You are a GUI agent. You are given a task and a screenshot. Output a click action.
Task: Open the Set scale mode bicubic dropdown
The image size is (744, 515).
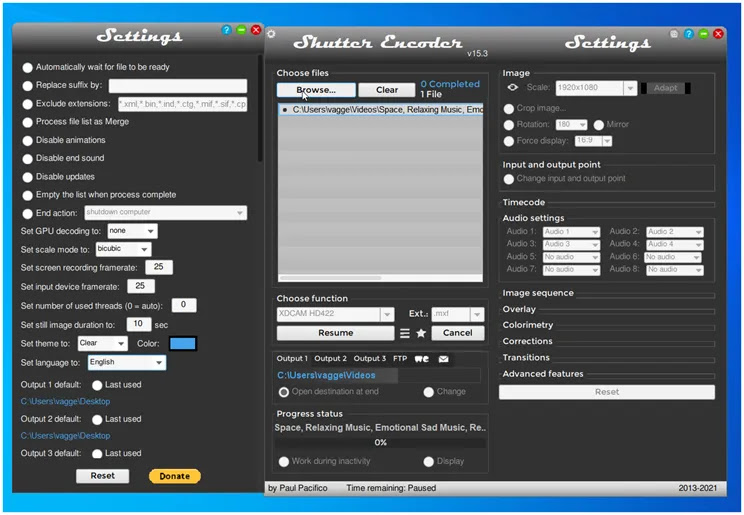coord(123,249)
